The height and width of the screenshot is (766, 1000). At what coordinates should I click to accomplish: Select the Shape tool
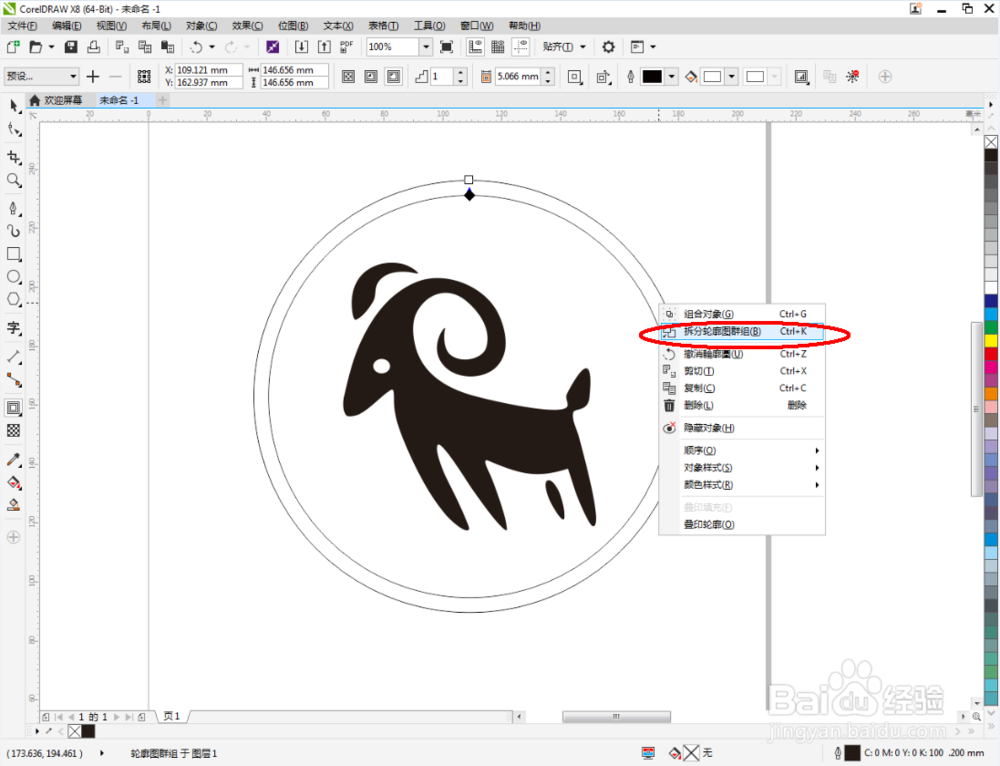coord(13,129)
